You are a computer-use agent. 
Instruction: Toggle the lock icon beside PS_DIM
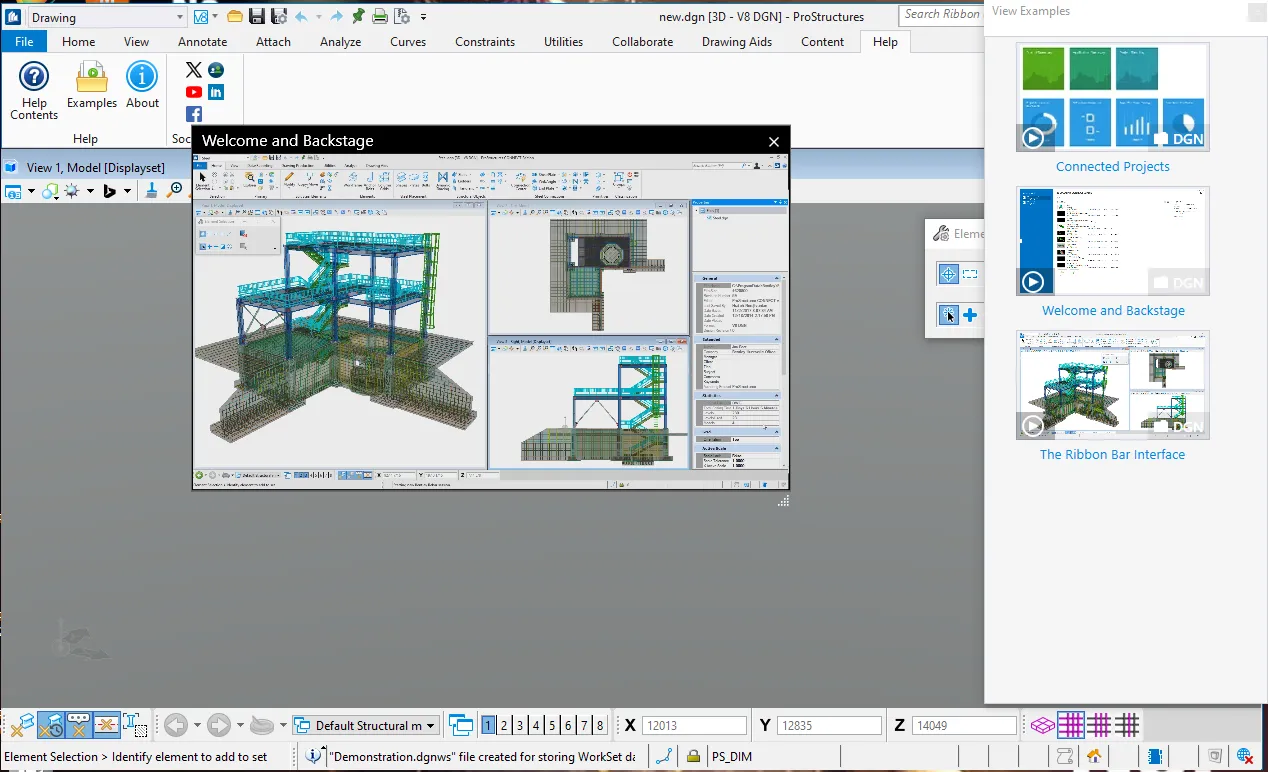[x=693, y=756]
